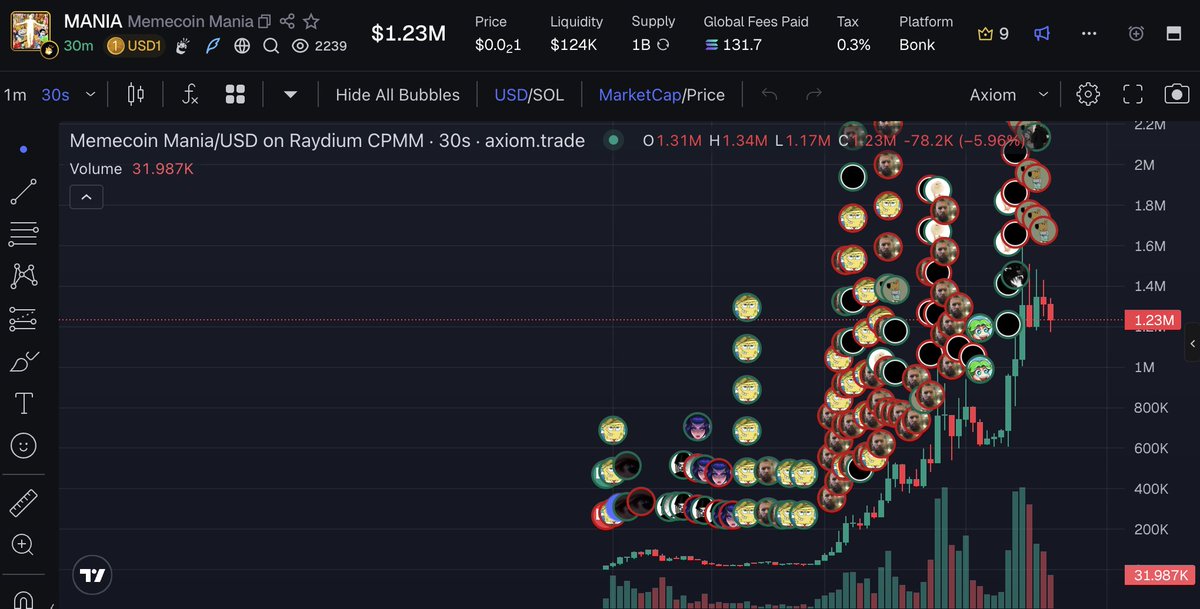Enter fullscreen chart mode
The width and height of the screenshot is (1200, 609).
(1133, 95)
